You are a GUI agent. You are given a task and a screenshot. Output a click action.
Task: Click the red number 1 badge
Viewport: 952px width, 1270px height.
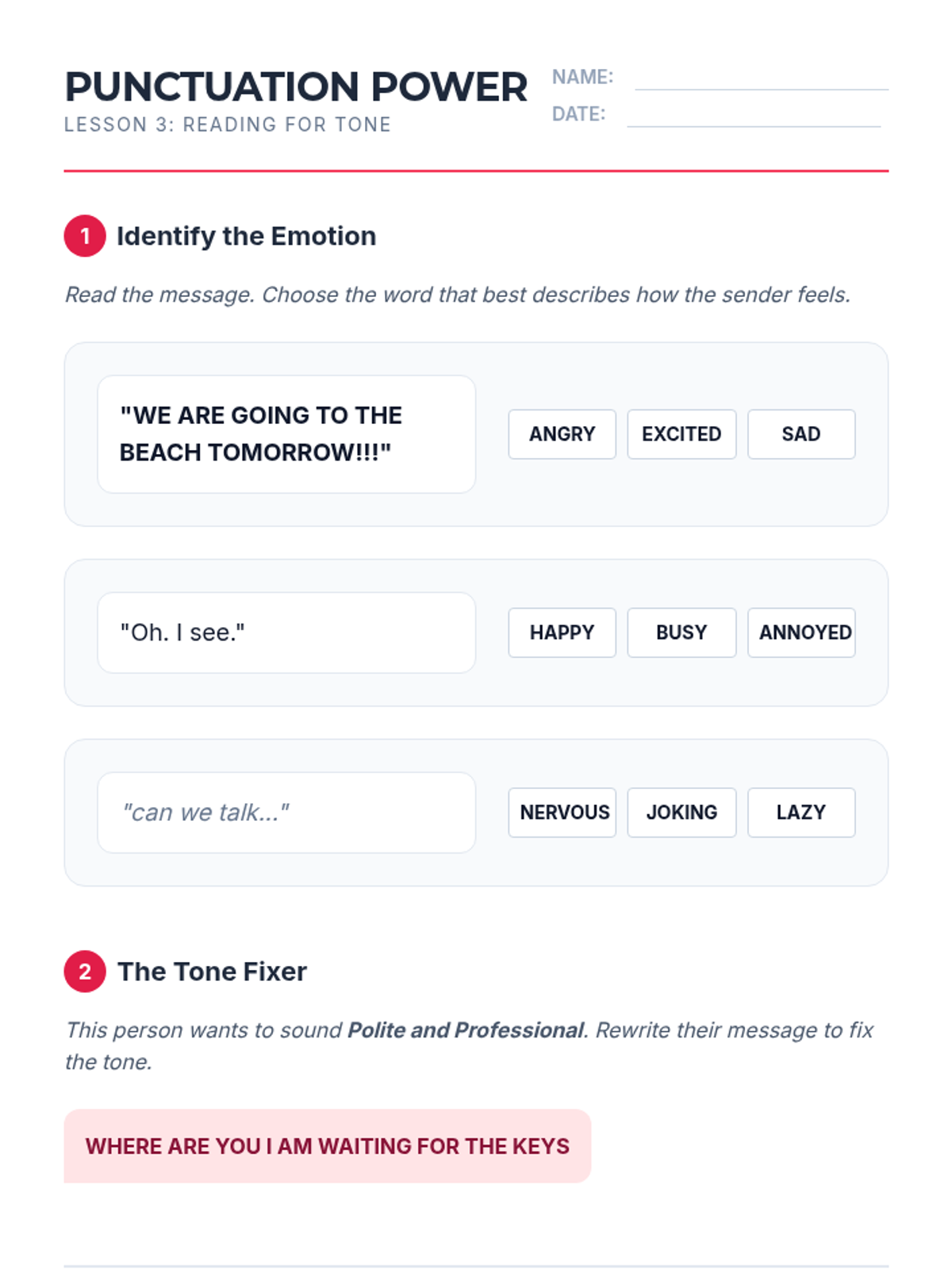(x=85, y=236)
